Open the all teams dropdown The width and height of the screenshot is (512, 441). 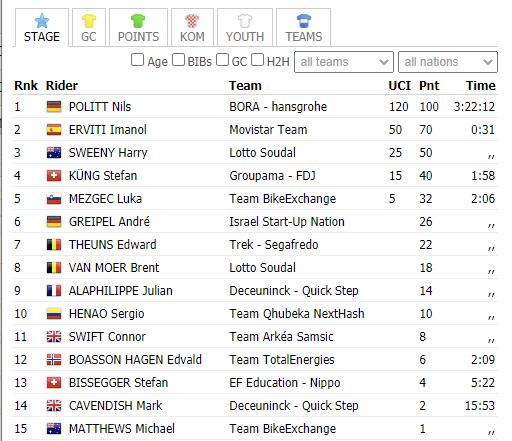(x=344, y=62)
